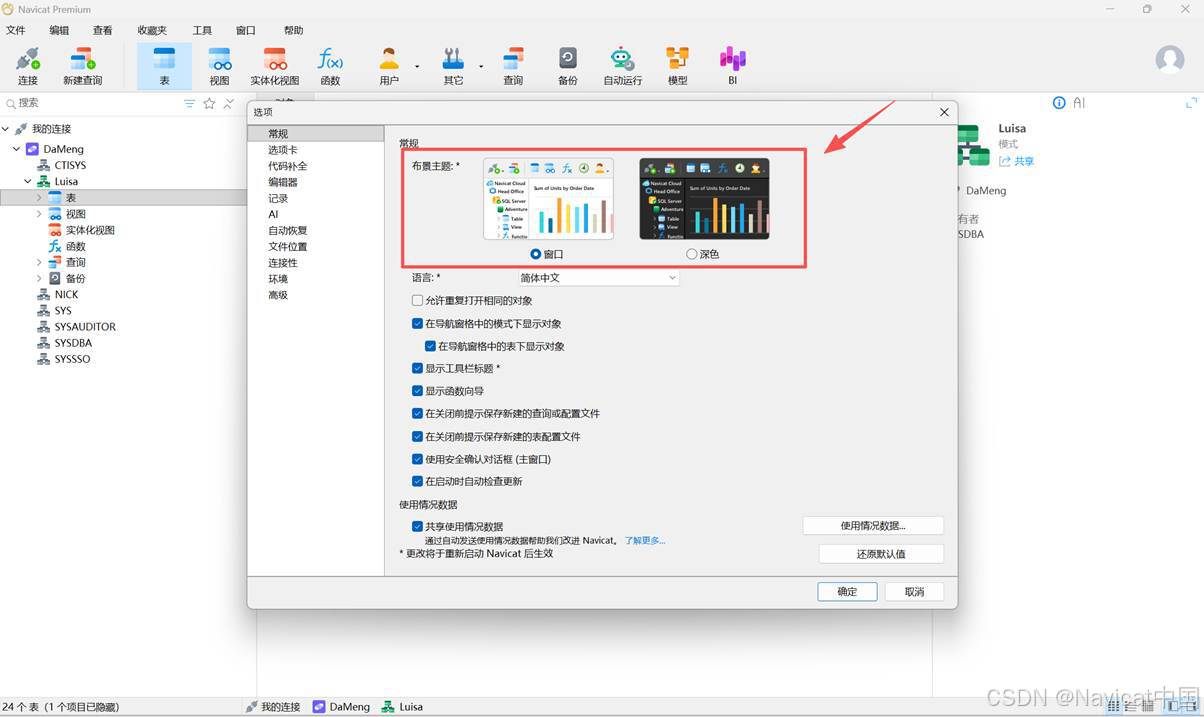Open the 查看 menu
Image resolution: width=1204 pixels, height=717 pixels.
[102, 31]
